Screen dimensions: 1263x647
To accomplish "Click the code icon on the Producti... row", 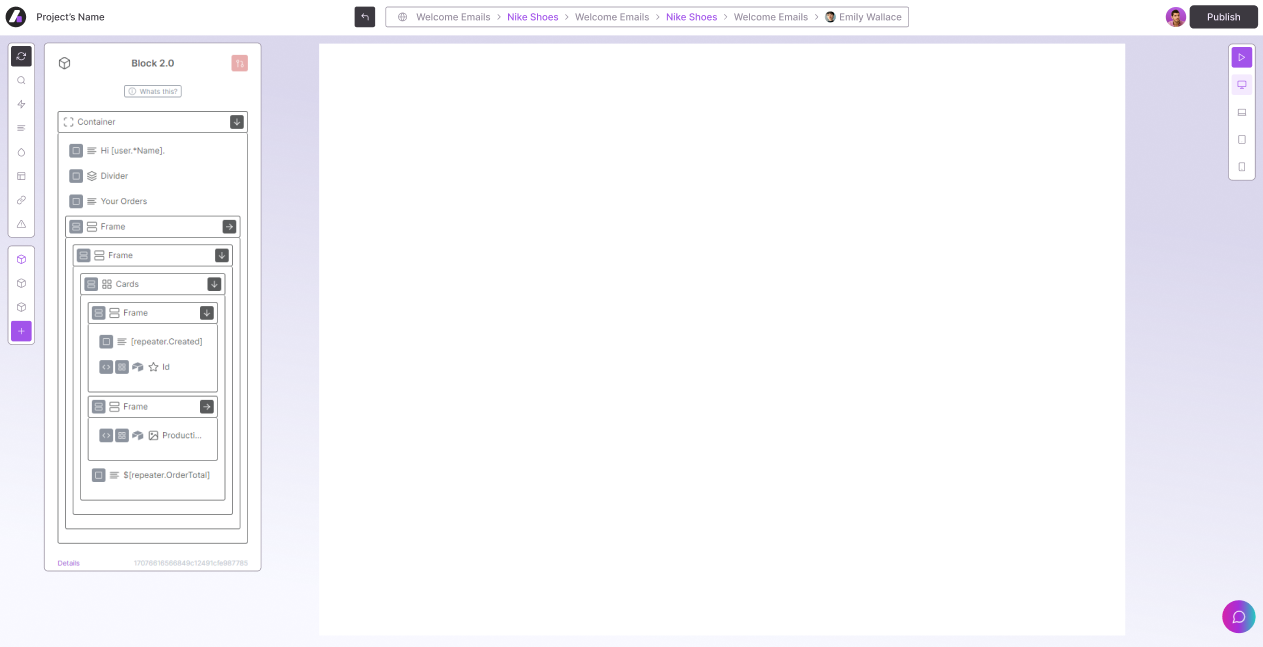I will coord(106,435).
